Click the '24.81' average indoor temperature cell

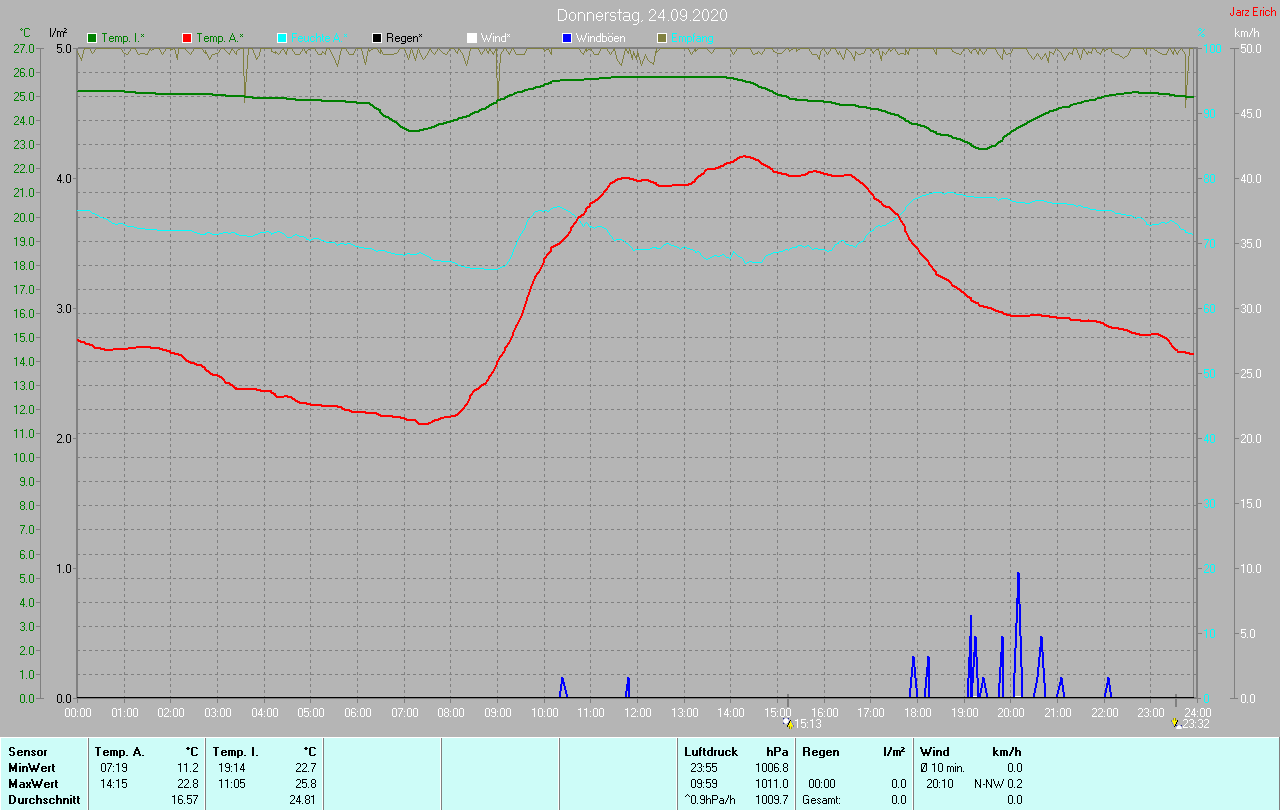click(x=303, y=800)
